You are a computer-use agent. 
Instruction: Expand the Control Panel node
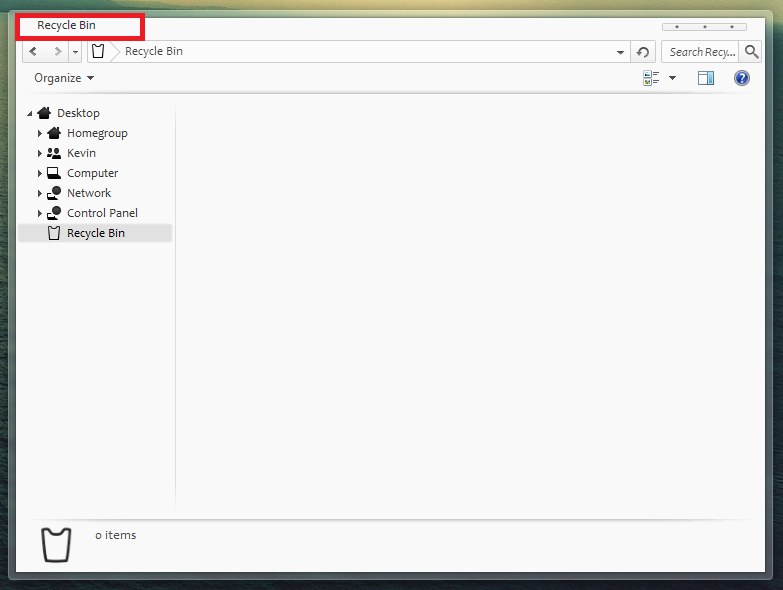[39, 213]
